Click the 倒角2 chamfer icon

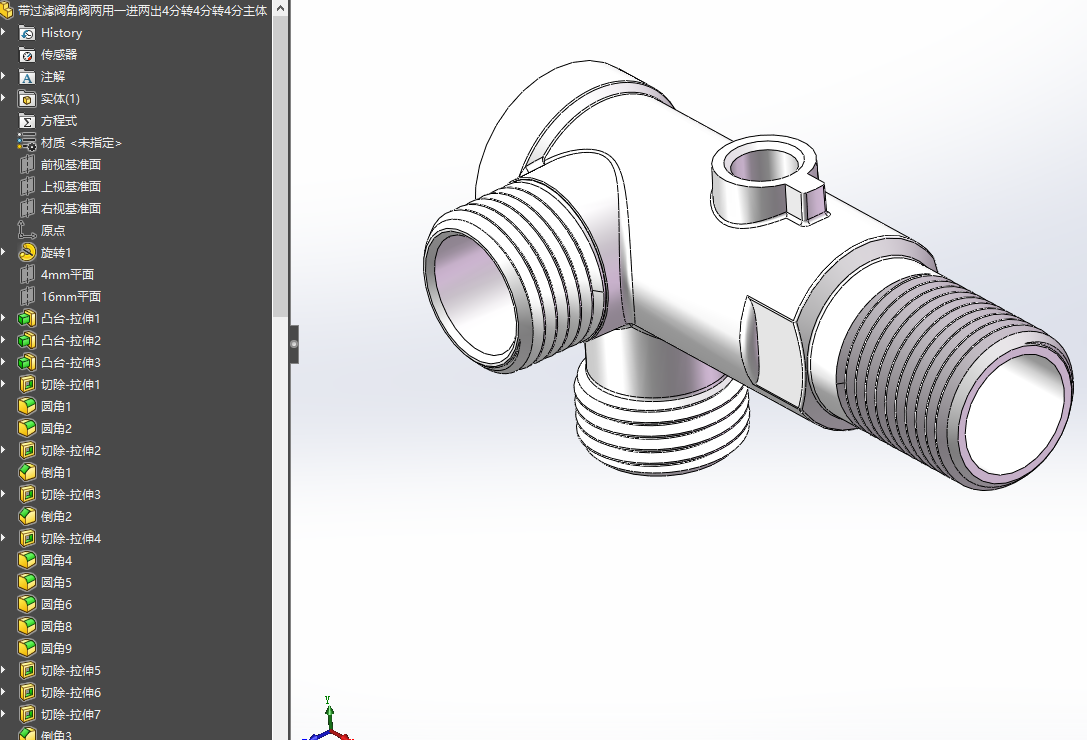26,517
